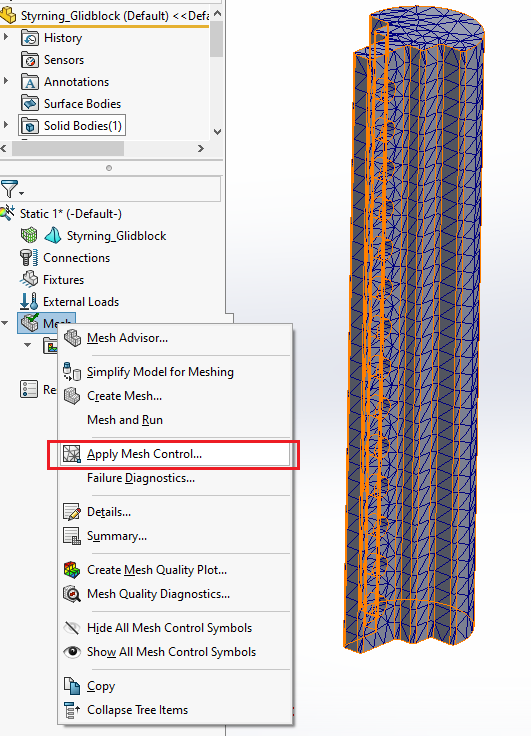Collapse the Mesh tree node
Screen dimensions: 531x736
pos(5,323)
